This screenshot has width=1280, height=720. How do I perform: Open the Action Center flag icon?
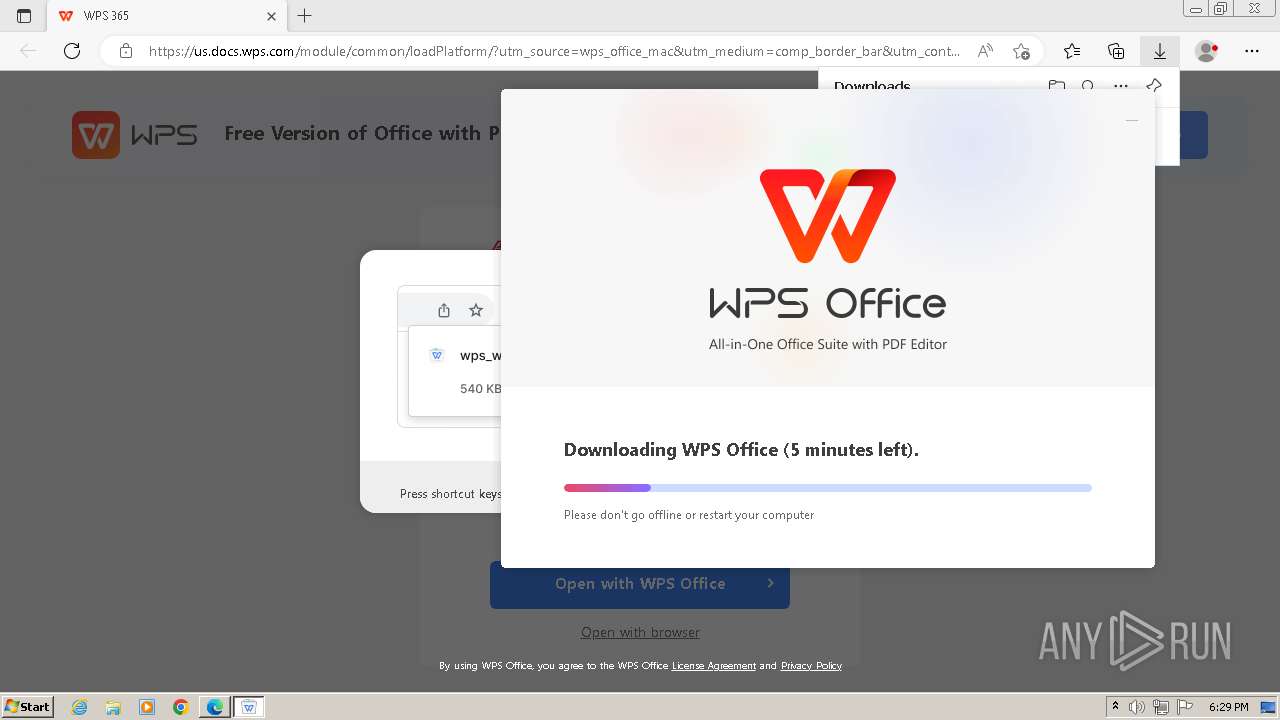pyautogui.click(x=1185, y=707)
